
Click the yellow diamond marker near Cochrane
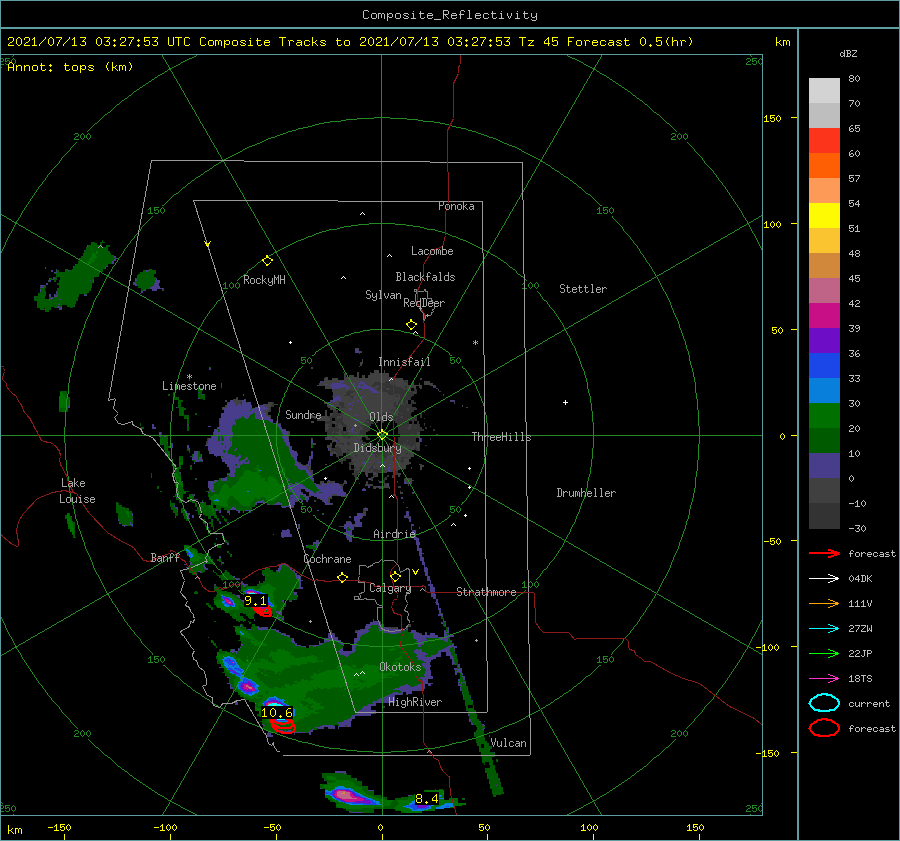tap(343, 578)
